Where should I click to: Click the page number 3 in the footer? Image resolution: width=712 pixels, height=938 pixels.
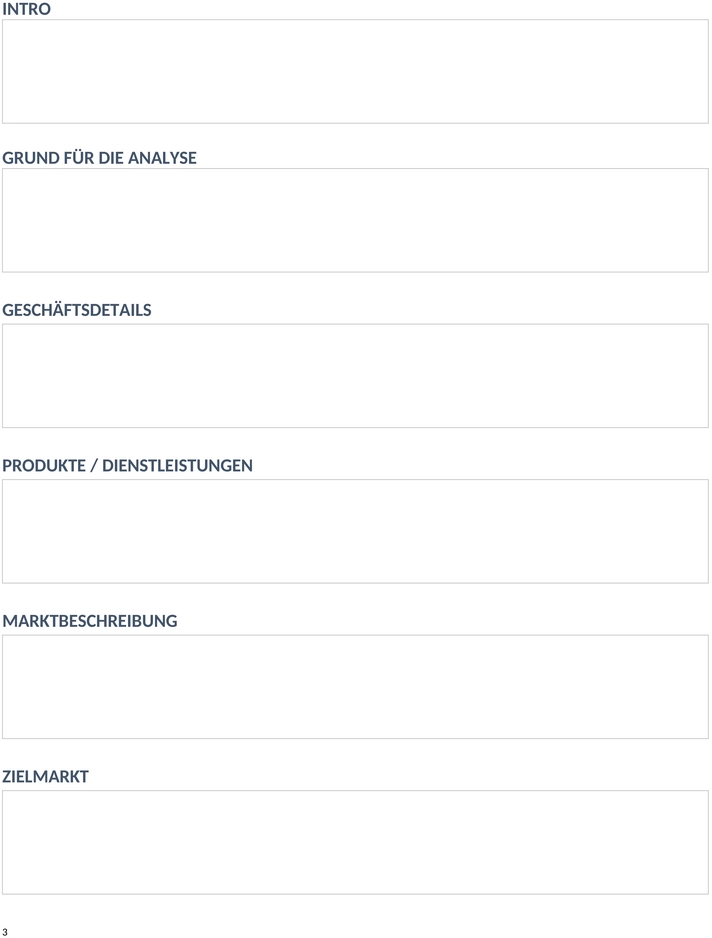click(5, 932)
